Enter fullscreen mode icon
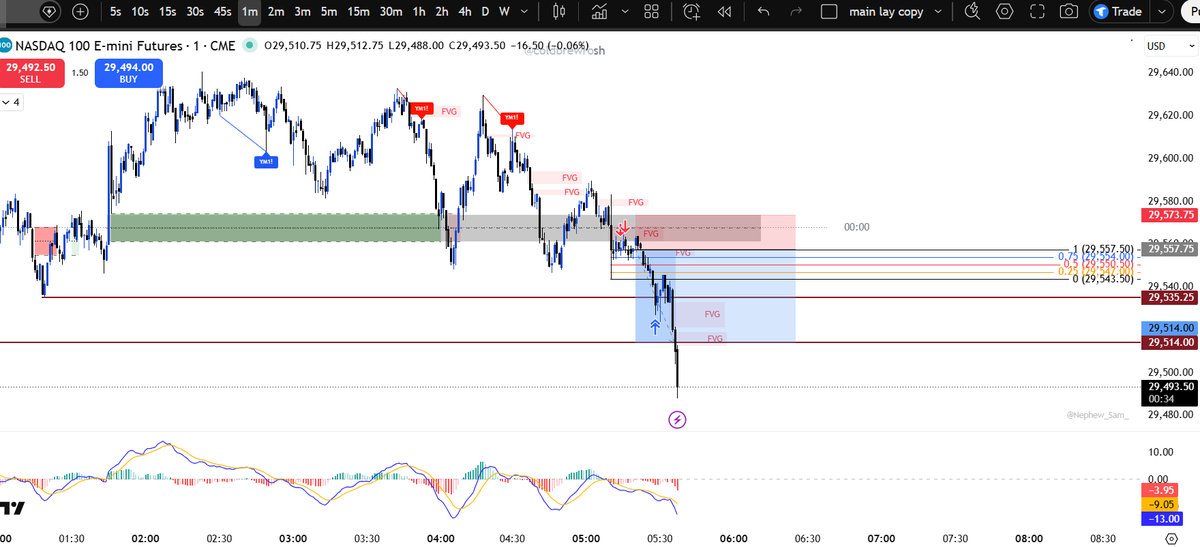 (1037, 12)
